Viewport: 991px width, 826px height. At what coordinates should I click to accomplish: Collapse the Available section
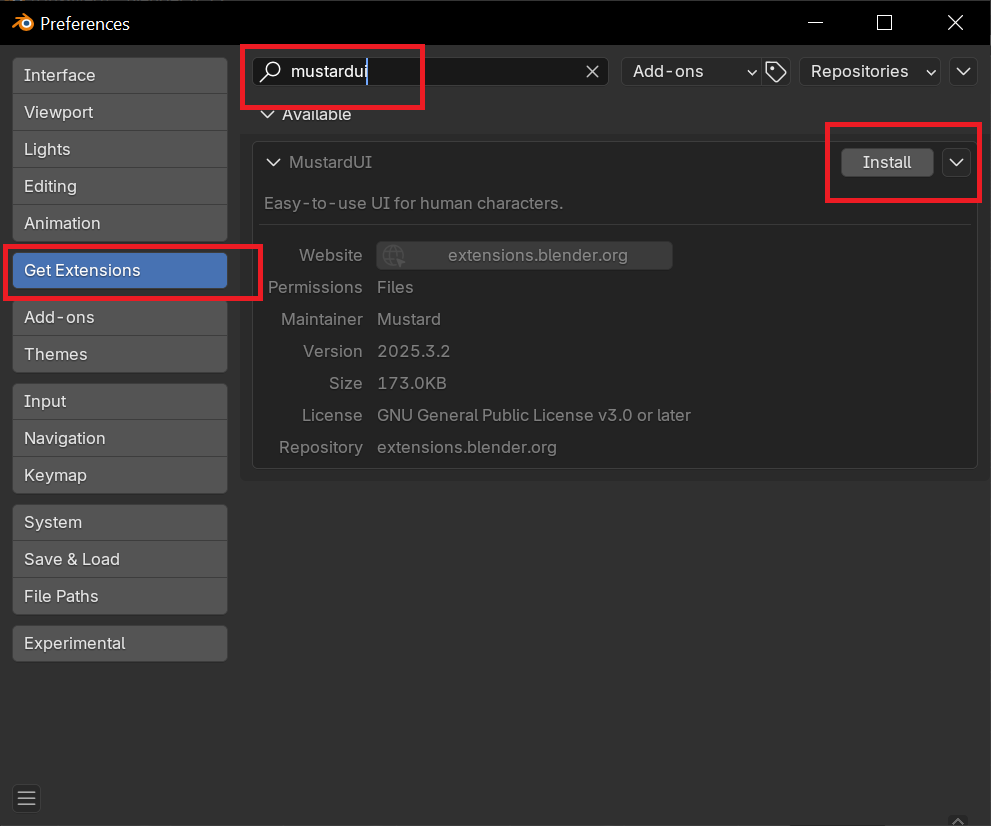point(268,114)
